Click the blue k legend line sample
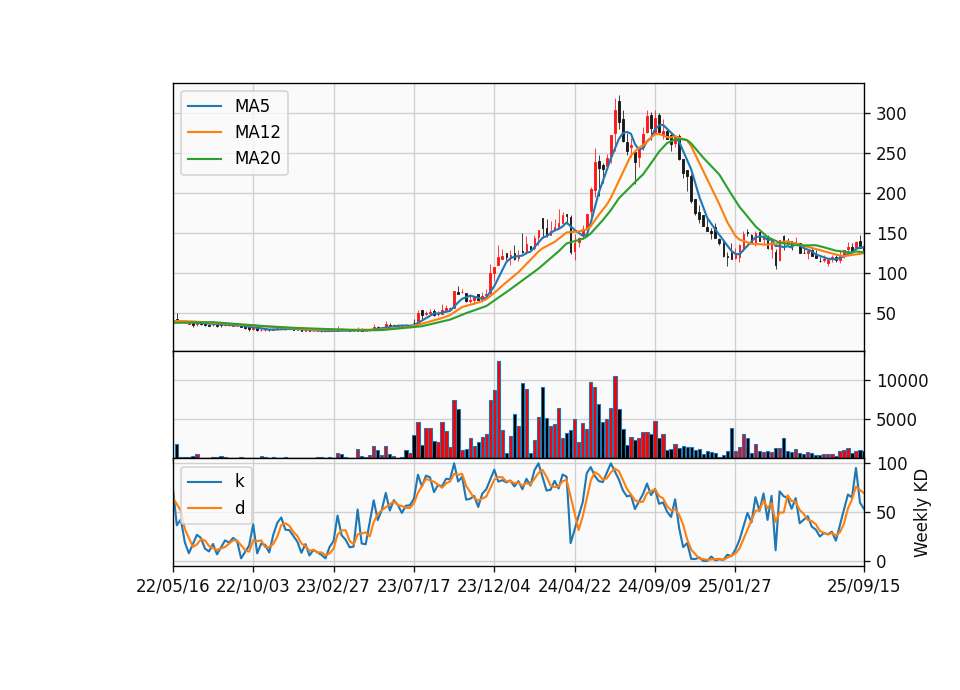The width and height of the screenshot is (960, 690). coord(204,481)
